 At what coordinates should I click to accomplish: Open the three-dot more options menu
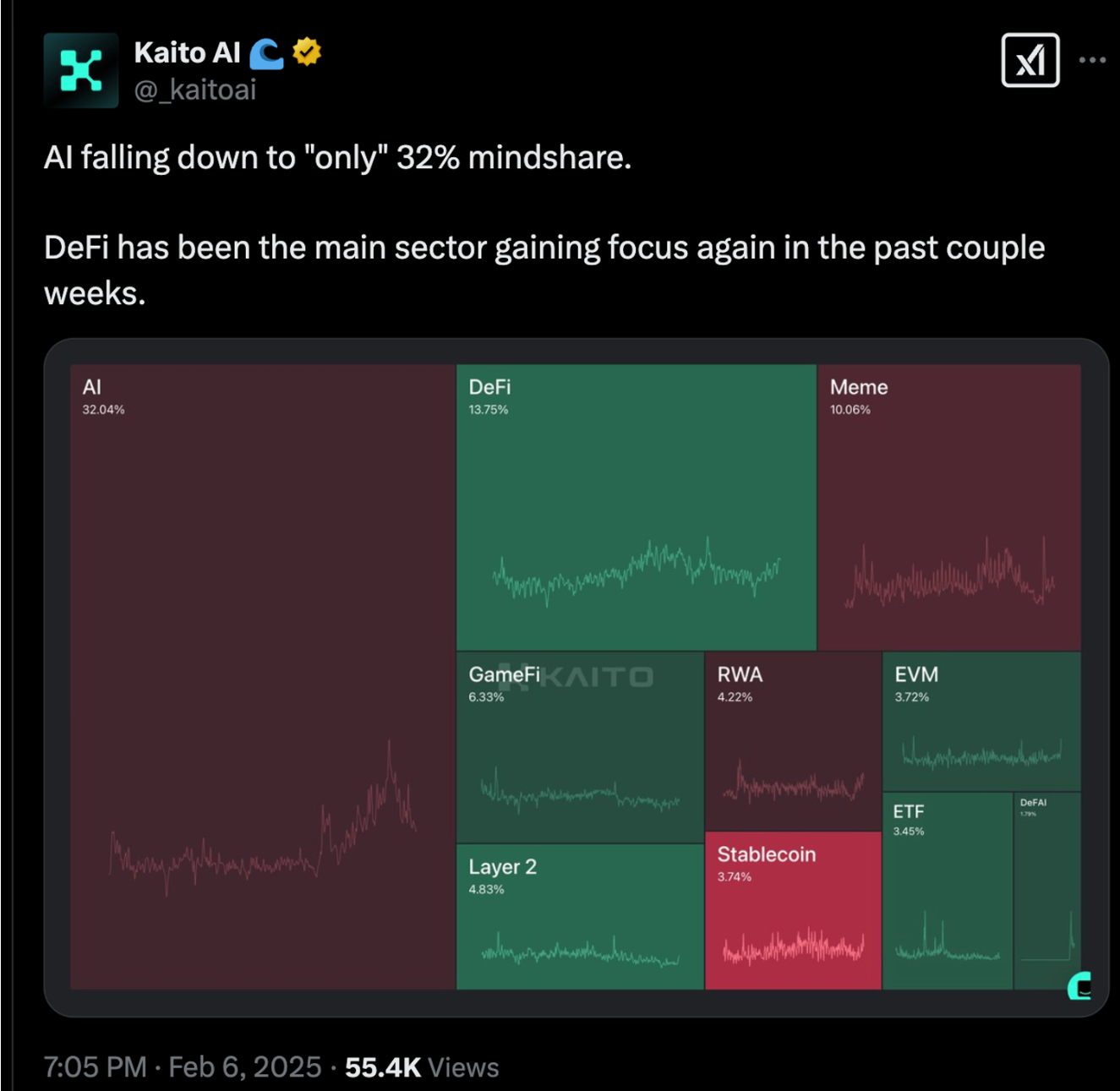1092,60
